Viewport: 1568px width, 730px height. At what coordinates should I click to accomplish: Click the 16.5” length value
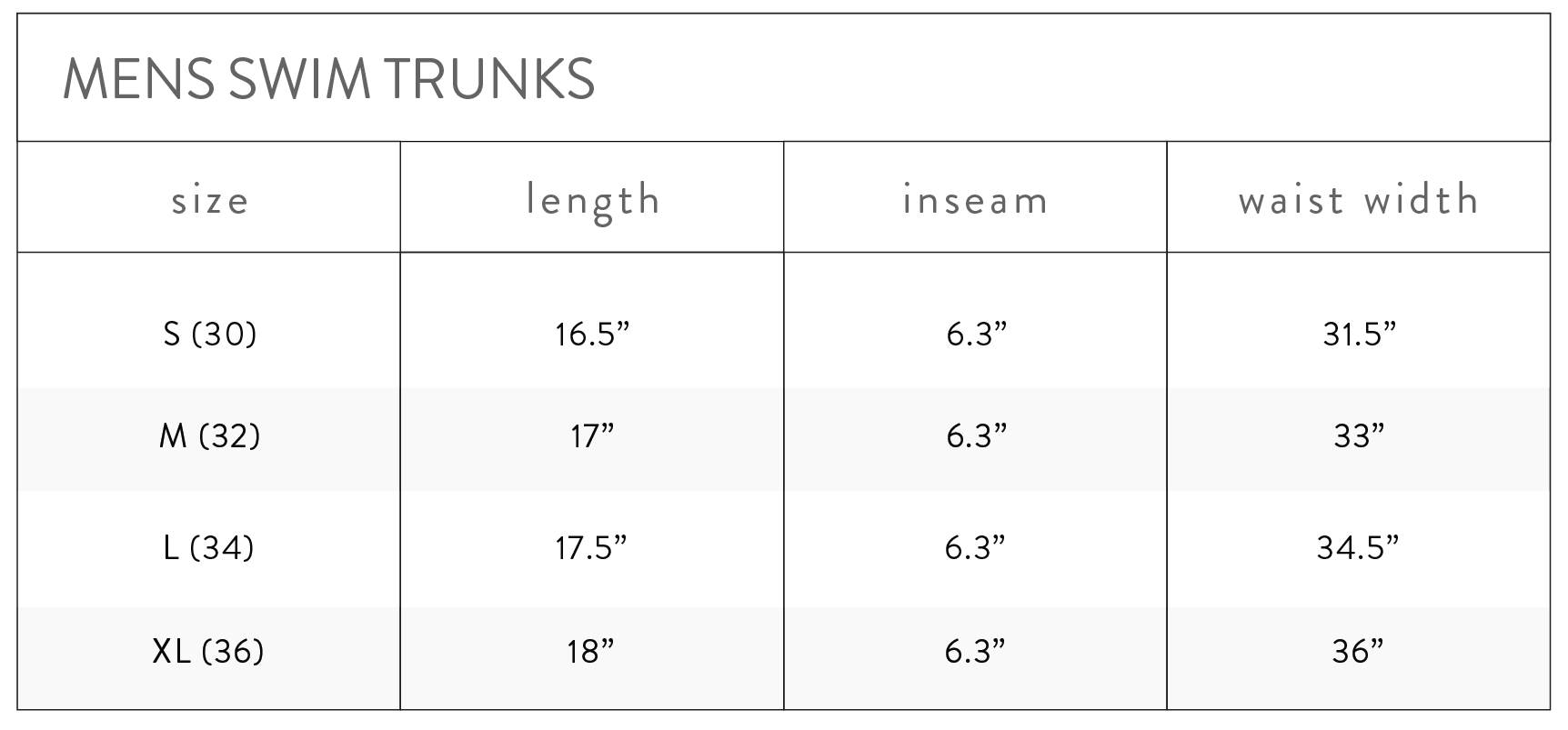(x=593, y=335)
